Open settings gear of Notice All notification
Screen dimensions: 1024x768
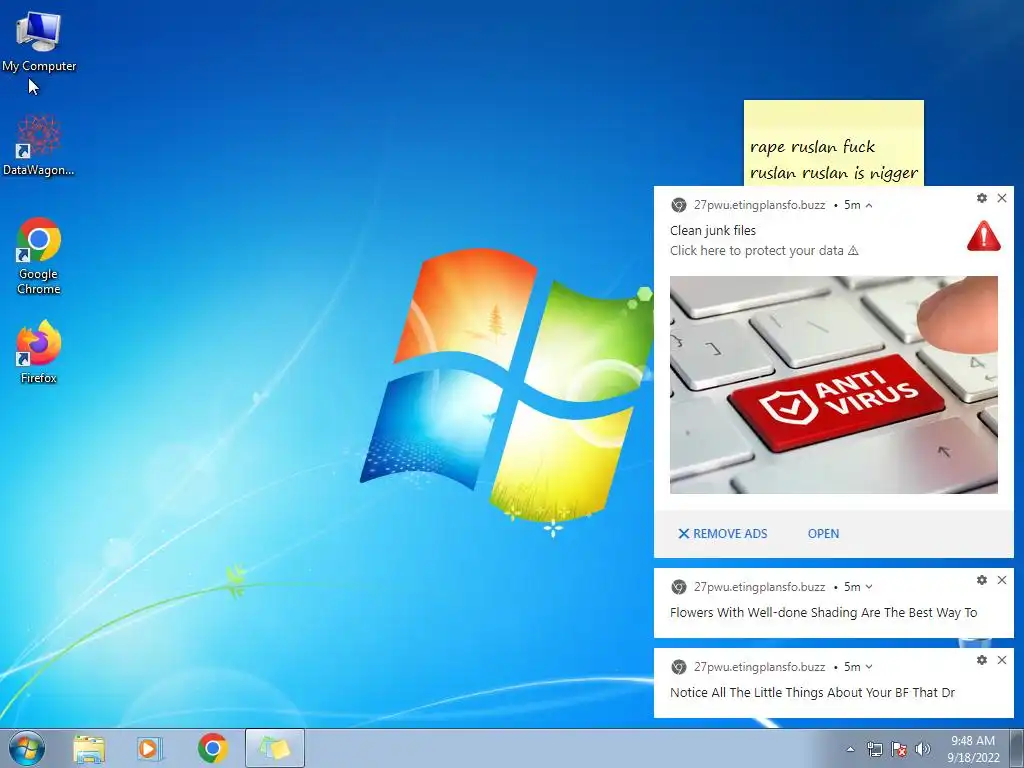pyautogui.click(x=982, y=660)
